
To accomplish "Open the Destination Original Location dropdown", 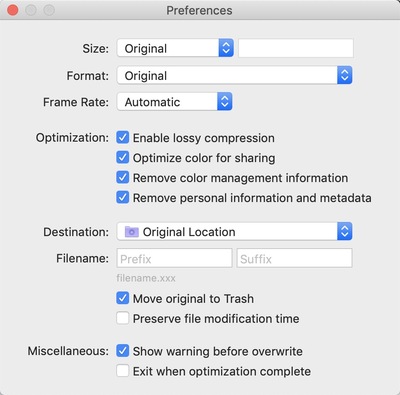I will click(234, 231).
